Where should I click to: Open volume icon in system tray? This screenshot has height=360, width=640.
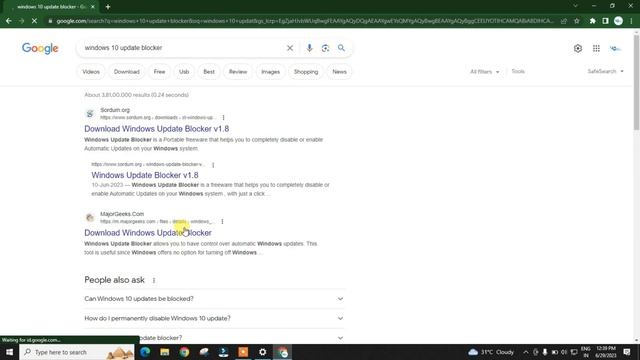point(564,352)
